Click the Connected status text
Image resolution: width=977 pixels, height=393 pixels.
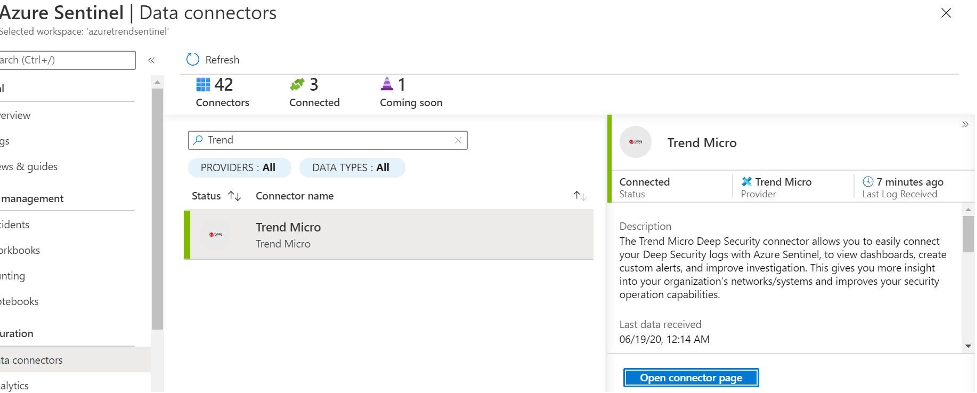pyautogui.click(x=644, y=182)
